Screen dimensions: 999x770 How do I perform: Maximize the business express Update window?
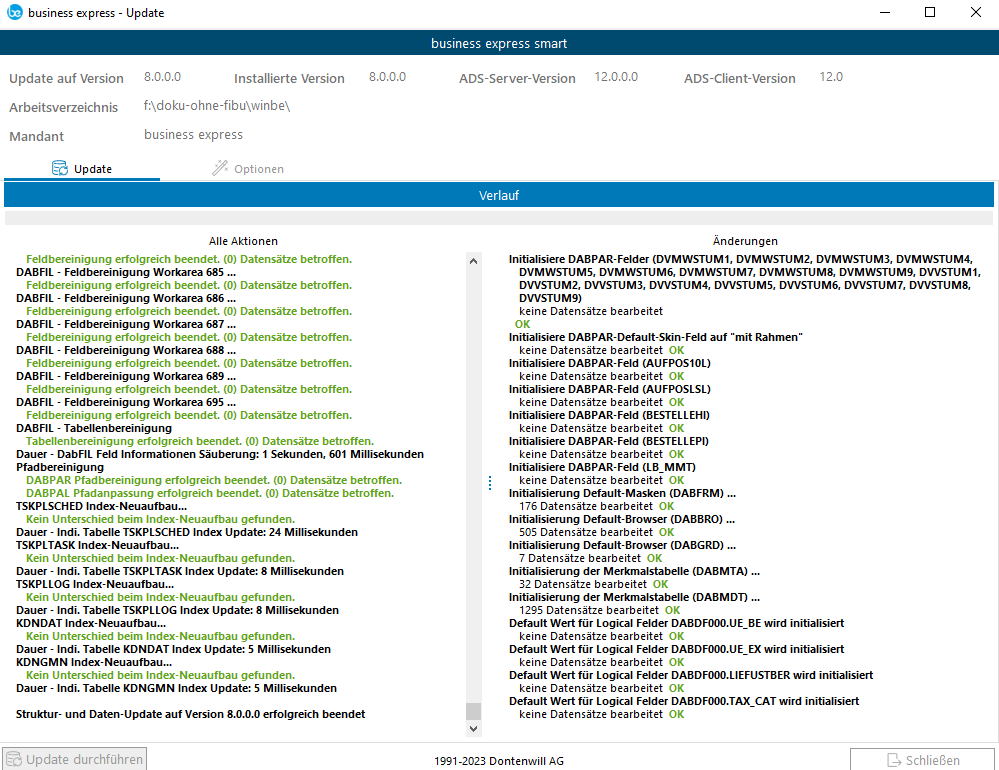coord(930,13)
